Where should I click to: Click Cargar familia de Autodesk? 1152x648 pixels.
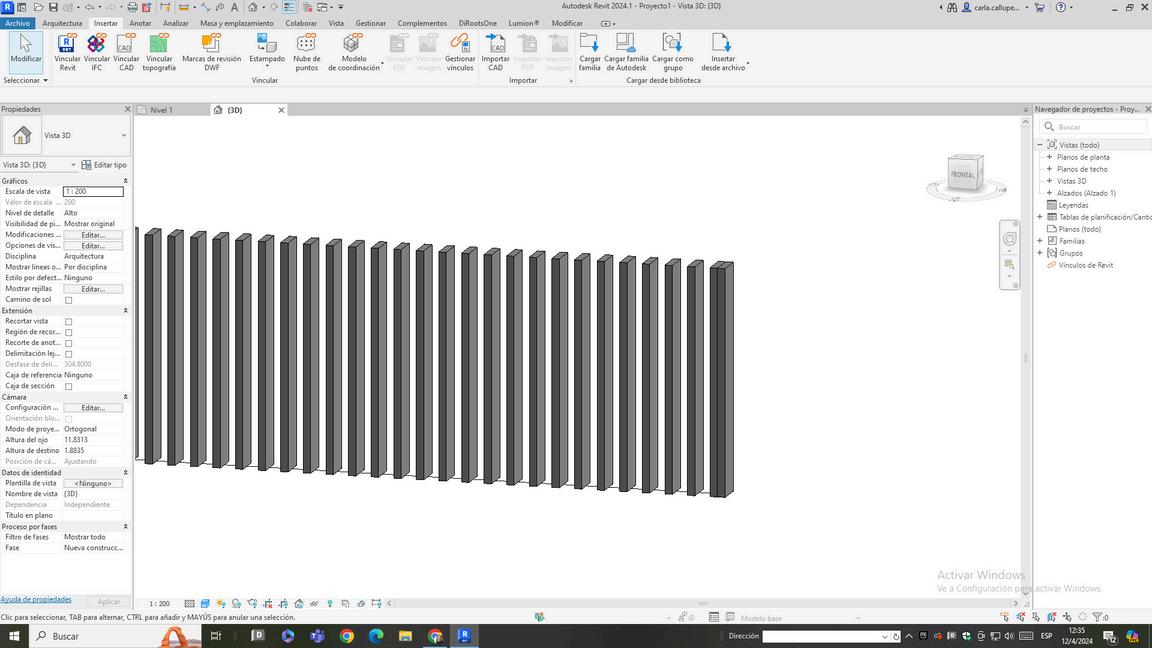click(x=626, y=52)
